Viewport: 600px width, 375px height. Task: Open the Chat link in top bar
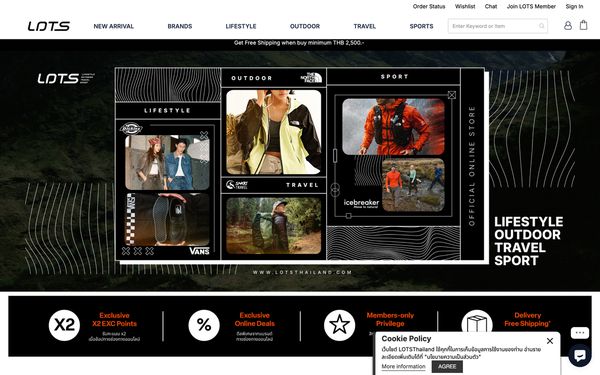click(x=491, y=6)
